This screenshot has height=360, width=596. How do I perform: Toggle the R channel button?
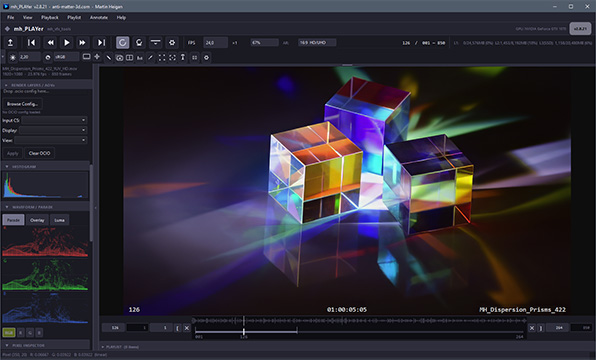(21, 333)
